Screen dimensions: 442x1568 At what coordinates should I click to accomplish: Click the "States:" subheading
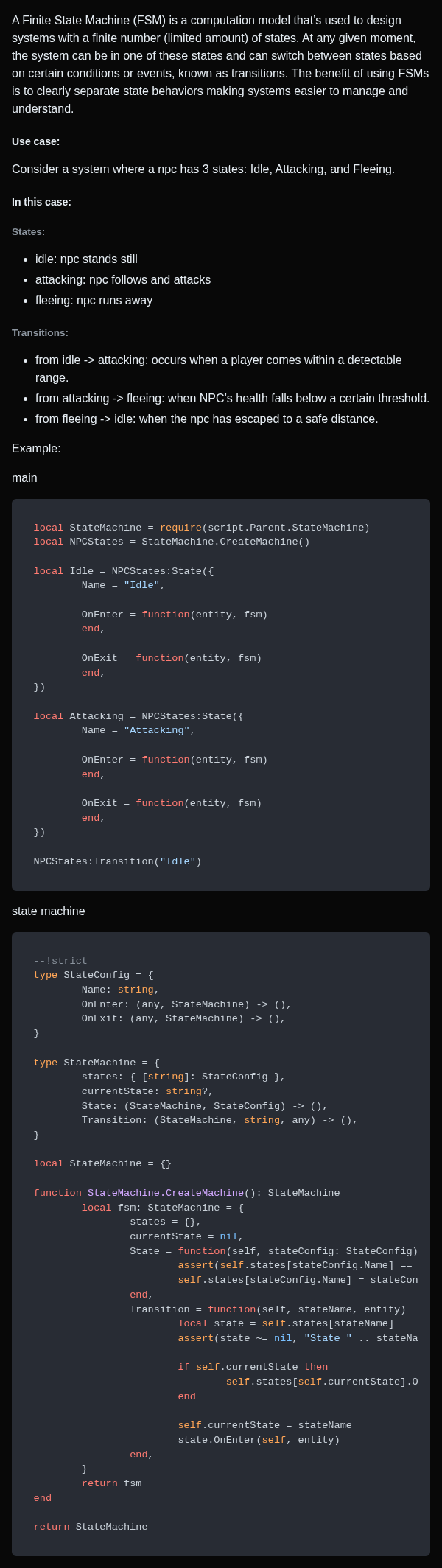(28, 232)
